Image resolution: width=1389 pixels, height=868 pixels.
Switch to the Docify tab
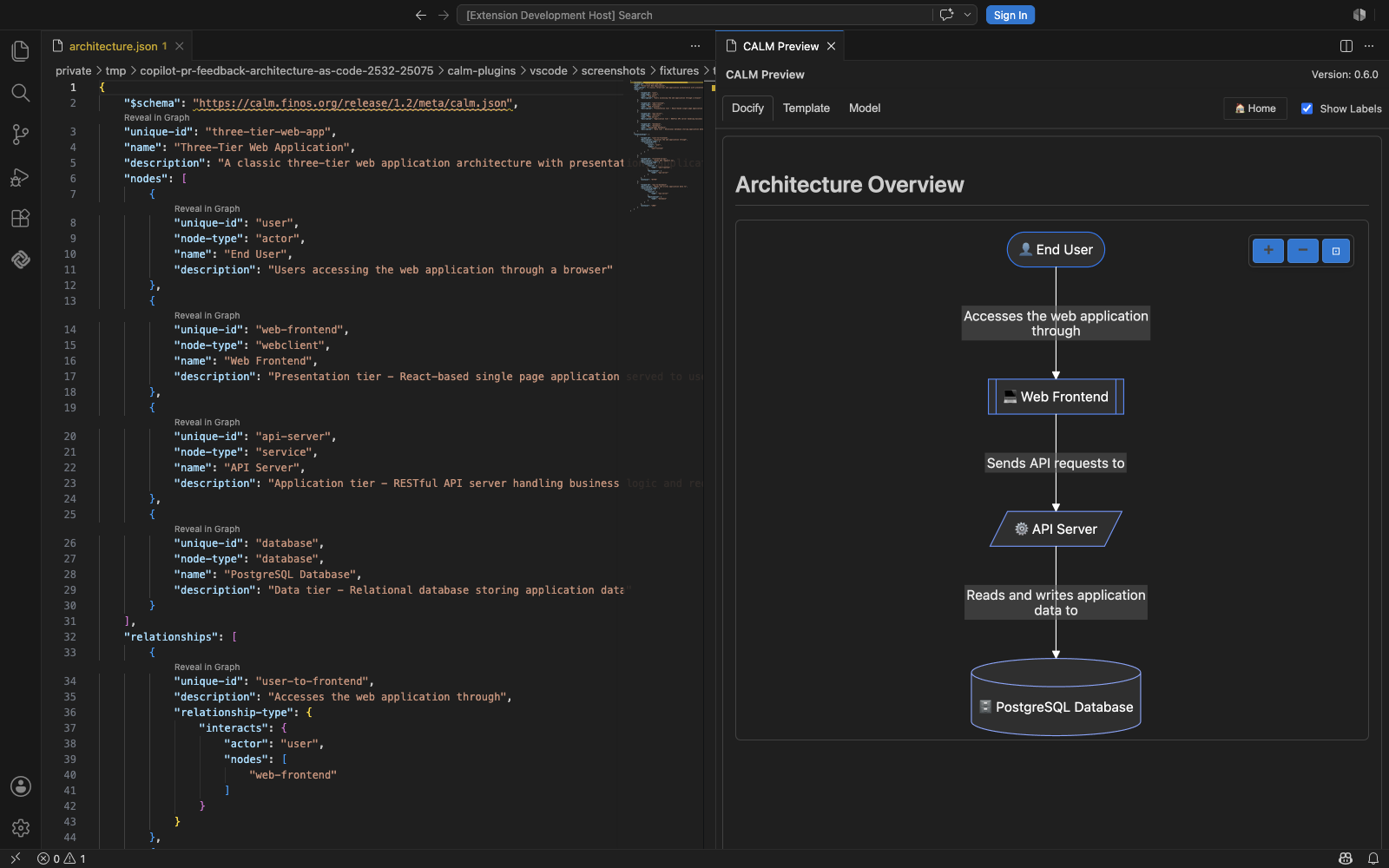(x=747, y=108)
